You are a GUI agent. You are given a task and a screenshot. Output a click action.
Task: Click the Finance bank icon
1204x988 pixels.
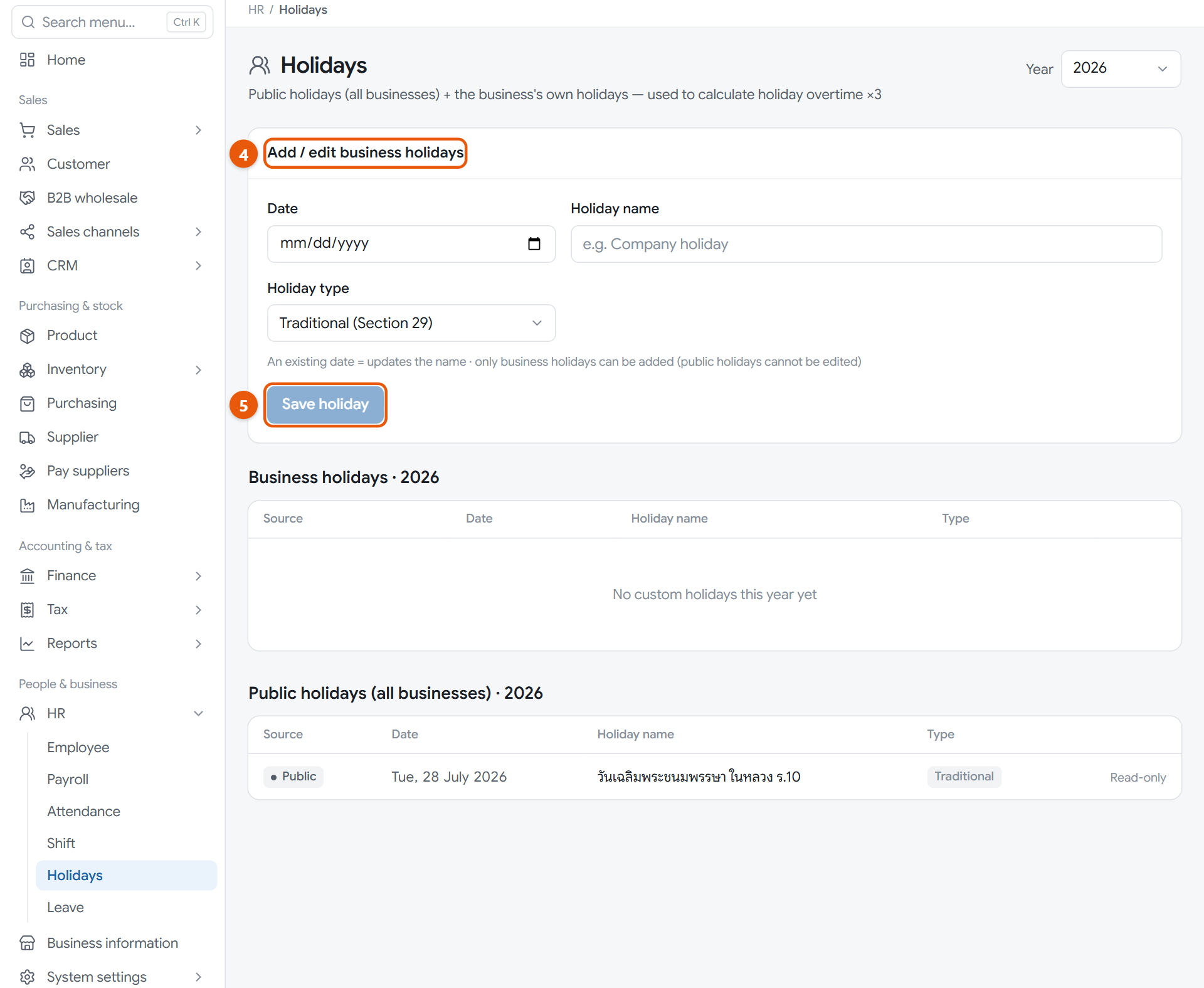[x=27, y=576]
